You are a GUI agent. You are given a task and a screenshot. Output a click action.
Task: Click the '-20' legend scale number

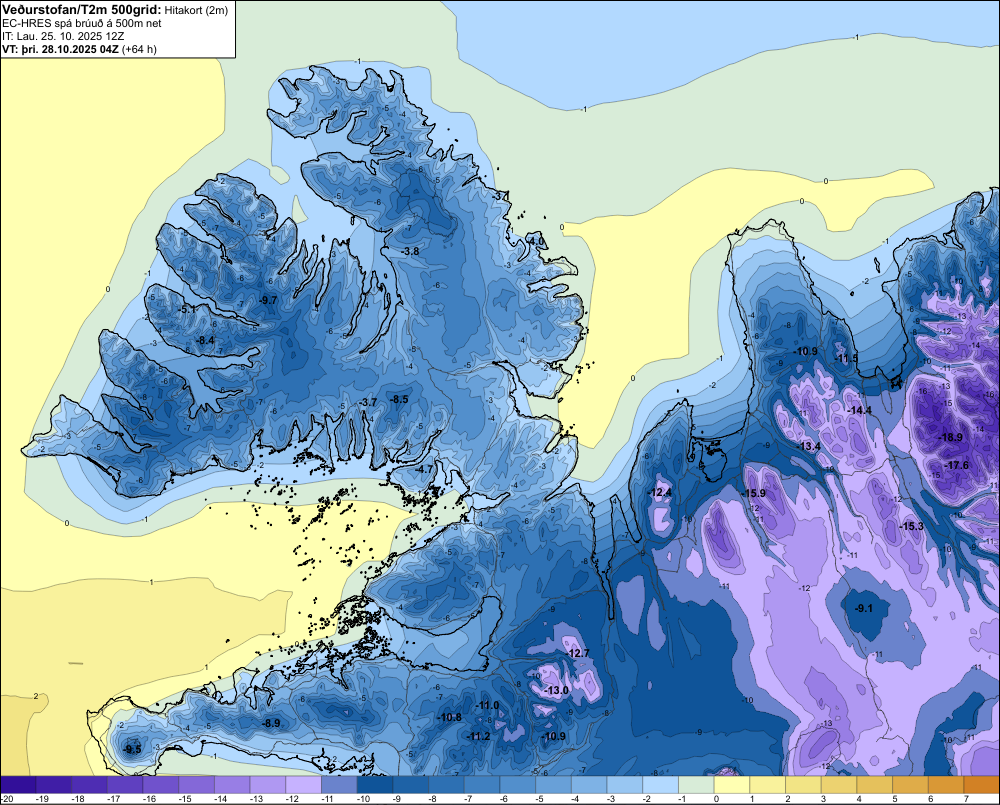(x=8, y=799)
